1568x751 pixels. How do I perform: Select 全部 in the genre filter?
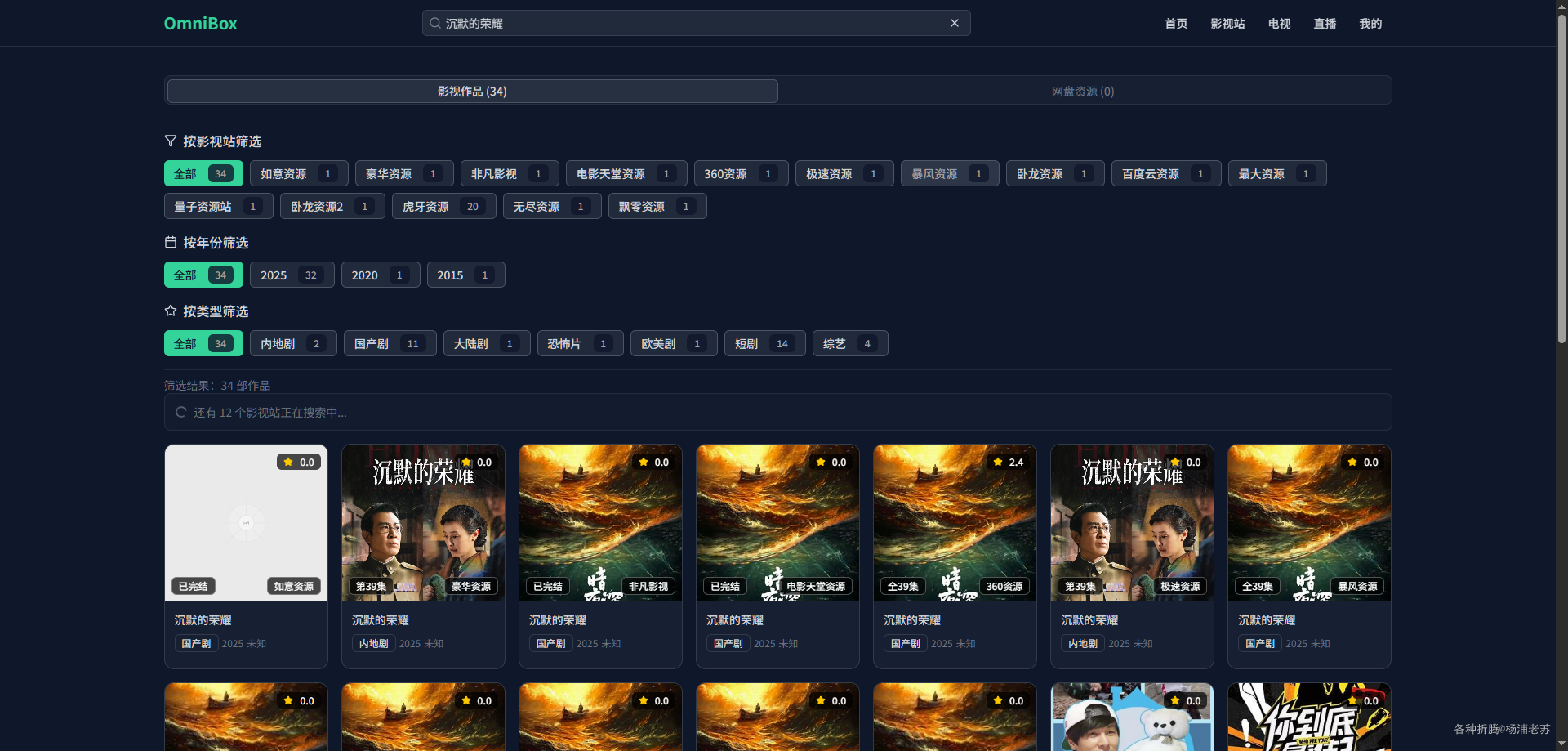[x=203, y=343]
